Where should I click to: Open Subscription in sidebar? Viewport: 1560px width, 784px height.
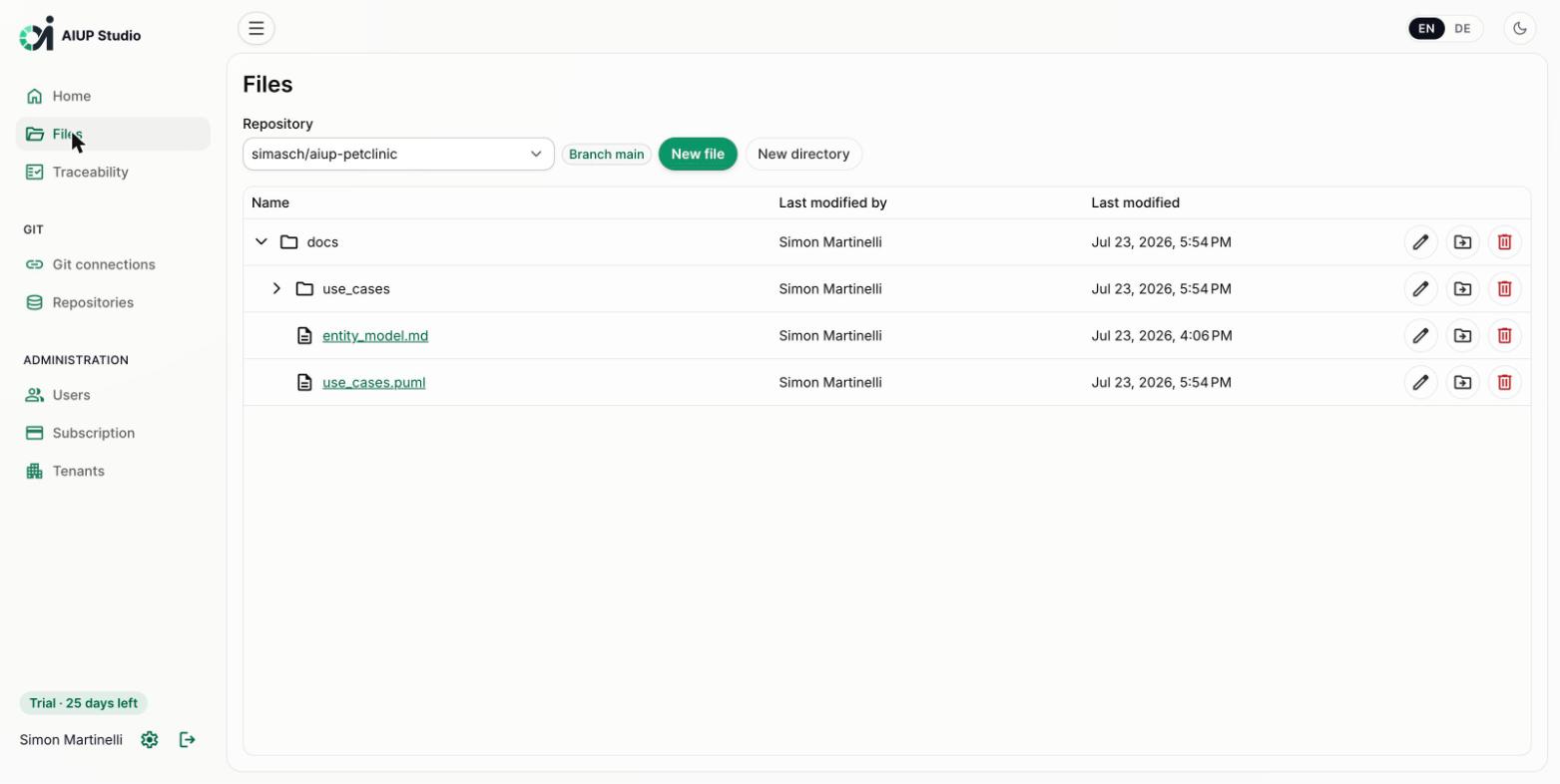113,434
